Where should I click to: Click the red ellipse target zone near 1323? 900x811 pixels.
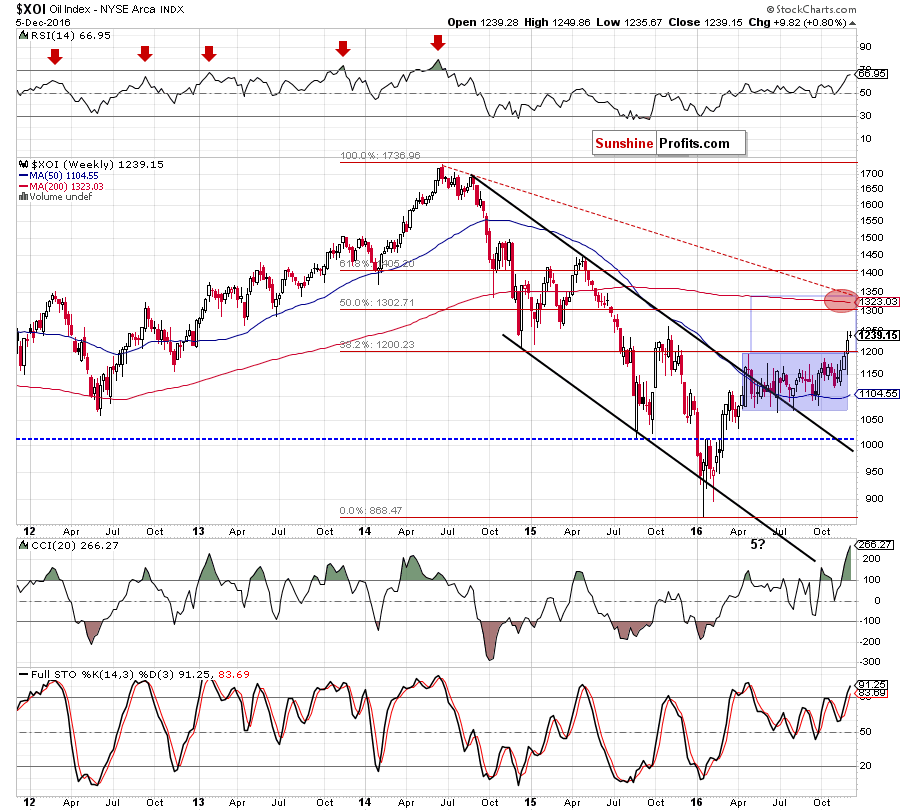(x=840, y=301)
